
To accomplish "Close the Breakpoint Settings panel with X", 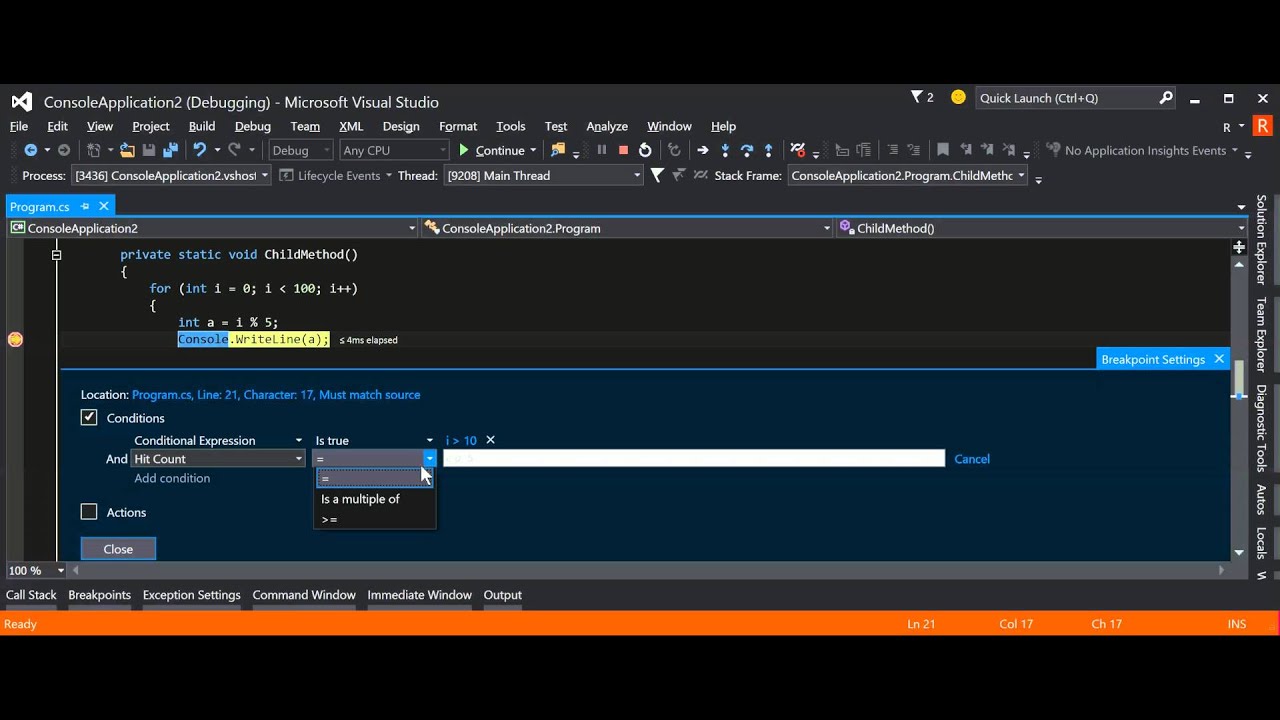I will pos(1219,359).
